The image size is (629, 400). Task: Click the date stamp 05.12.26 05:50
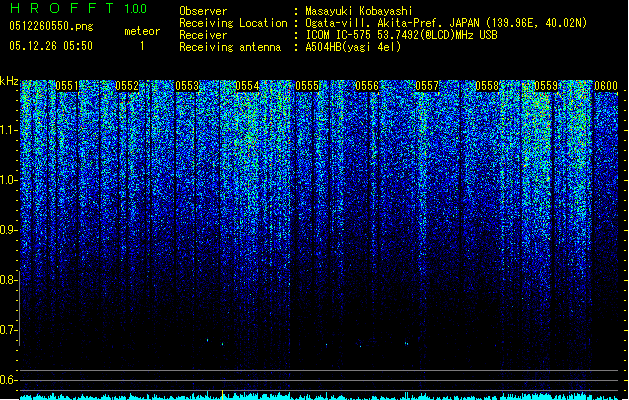(x=51, y=46)
